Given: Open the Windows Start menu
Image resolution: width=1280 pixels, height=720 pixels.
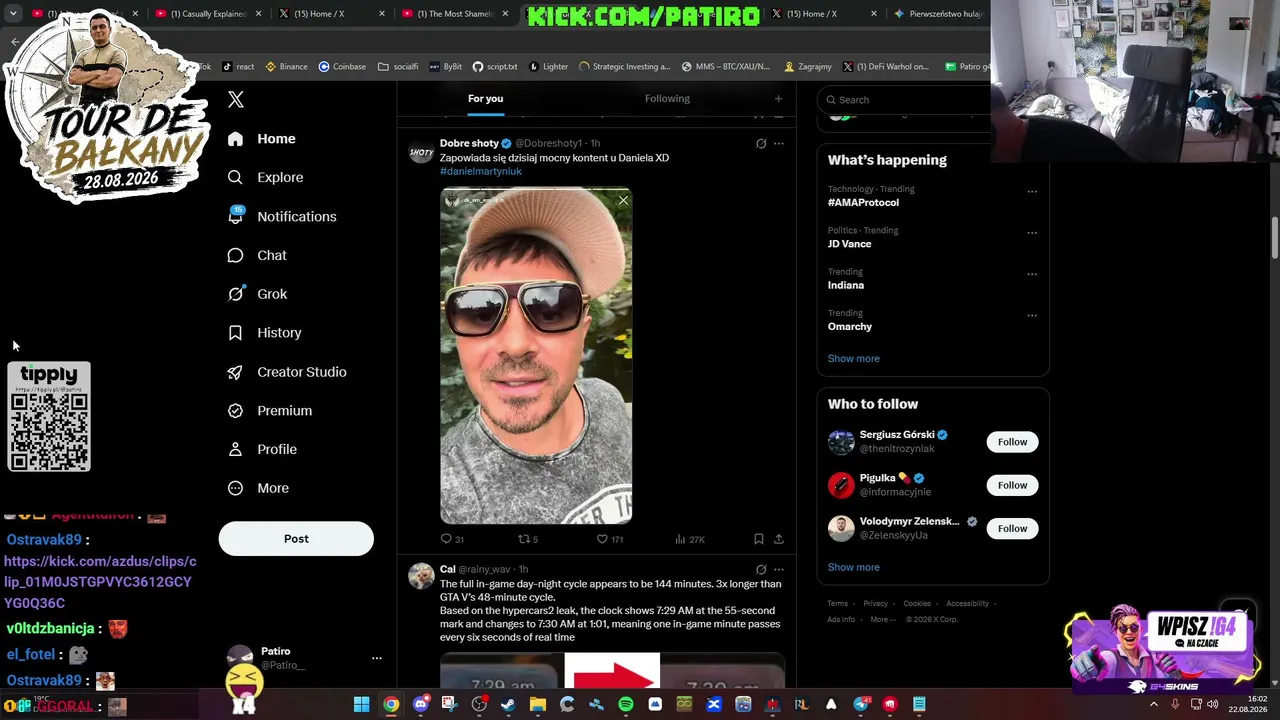Looking at the screenshot, I should 362,705.
